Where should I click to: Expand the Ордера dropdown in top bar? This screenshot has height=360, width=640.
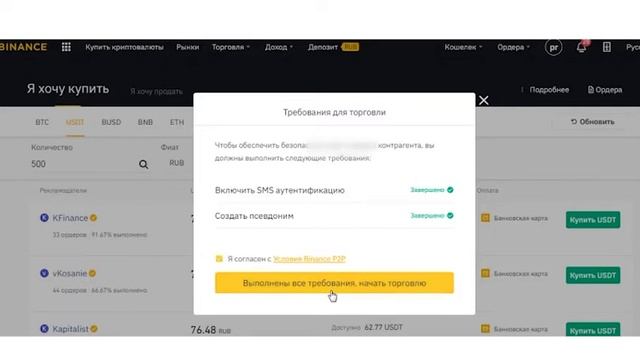click(x=513, y=47)
